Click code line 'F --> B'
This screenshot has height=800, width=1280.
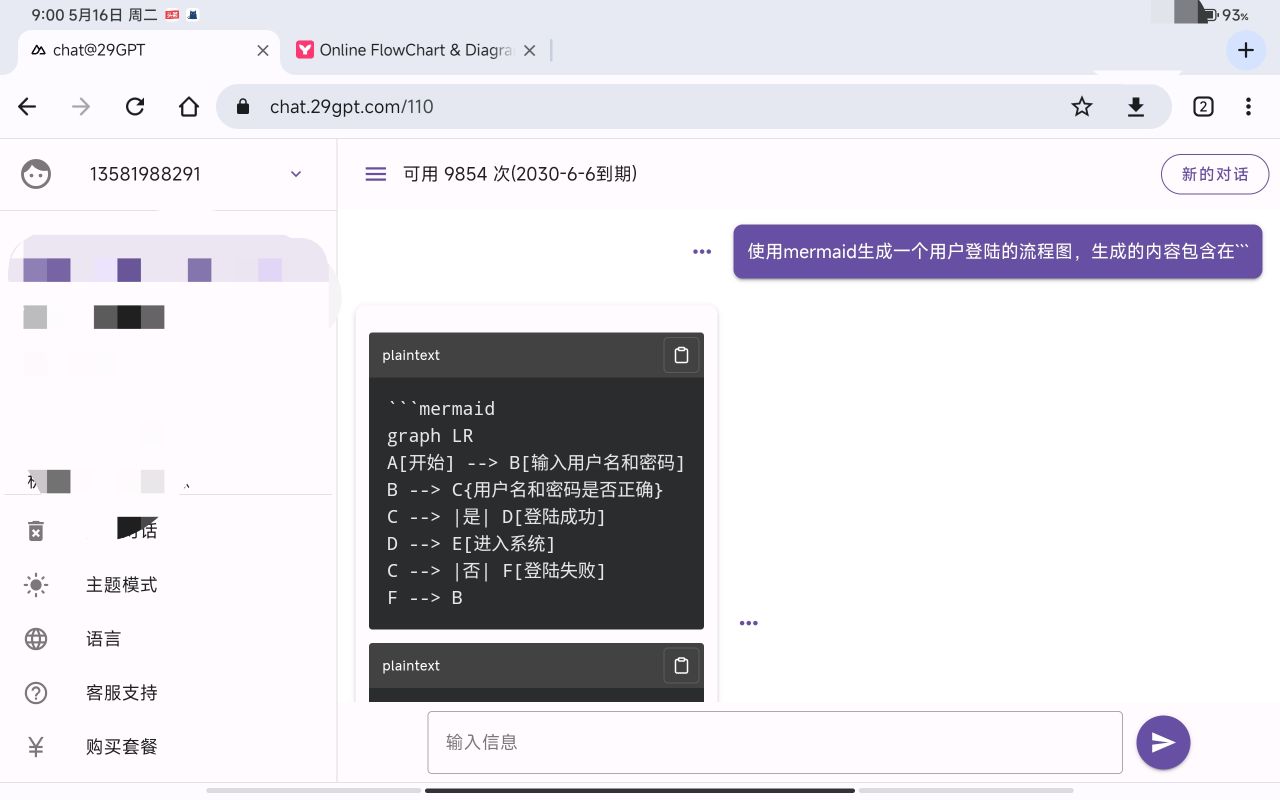425,598
